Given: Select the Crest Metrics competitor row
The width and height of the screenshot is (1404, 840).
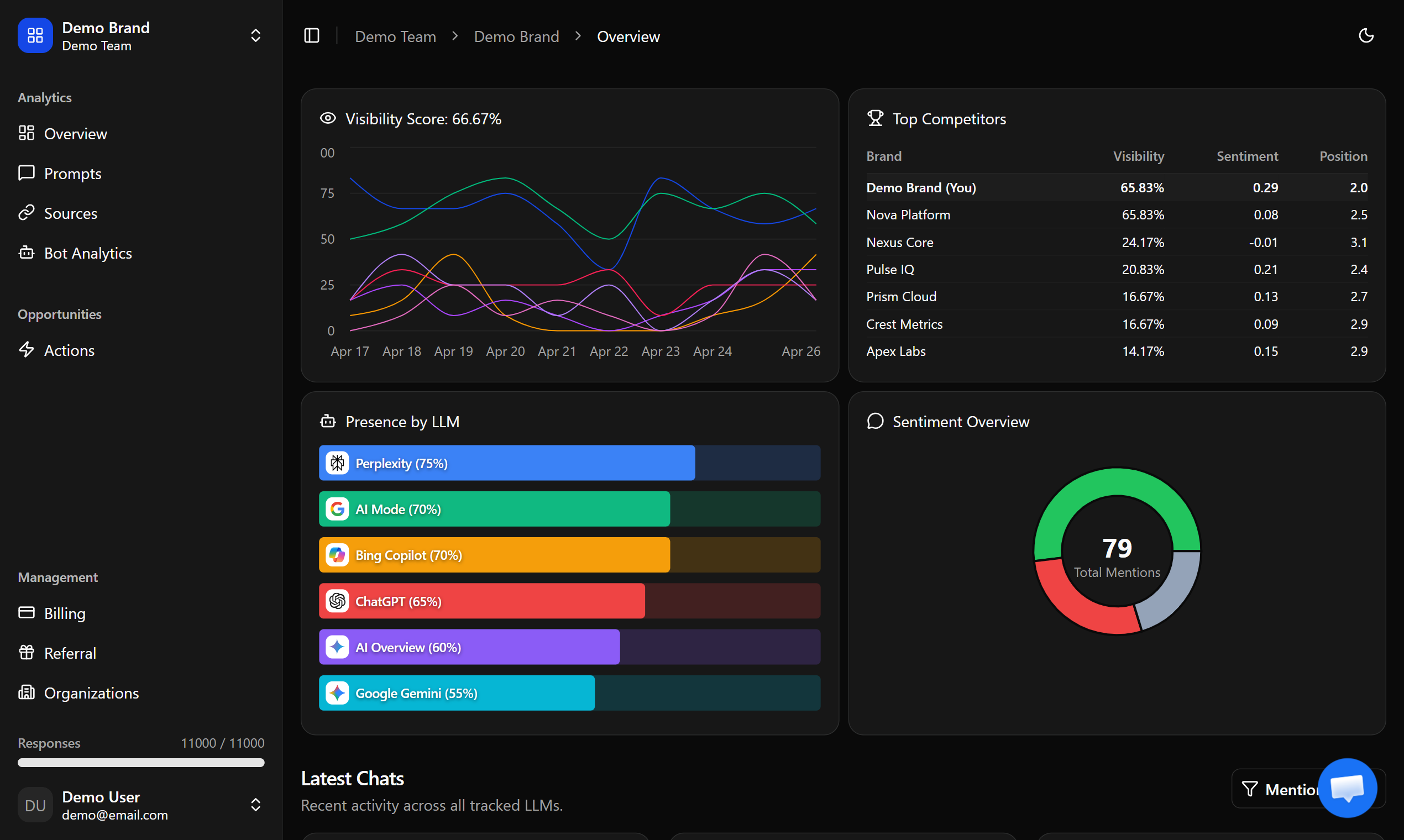Looking at the screenshot, I should 1117,324.
